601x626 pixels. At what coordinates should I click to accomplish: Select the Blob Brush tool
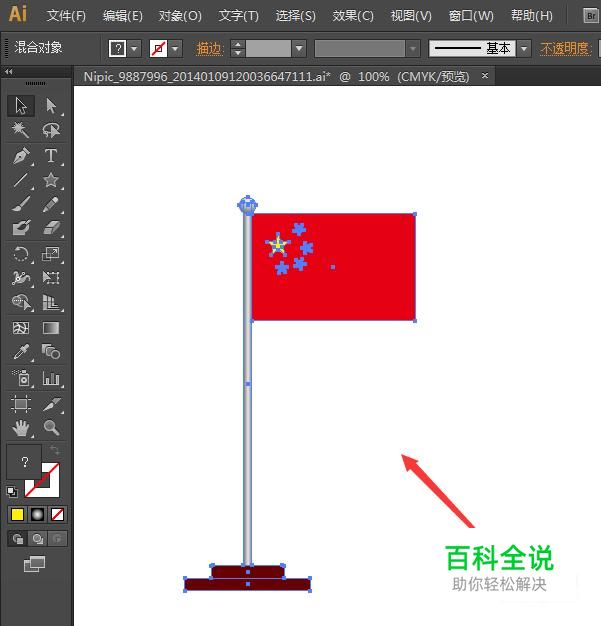click(x=21, y=228)
